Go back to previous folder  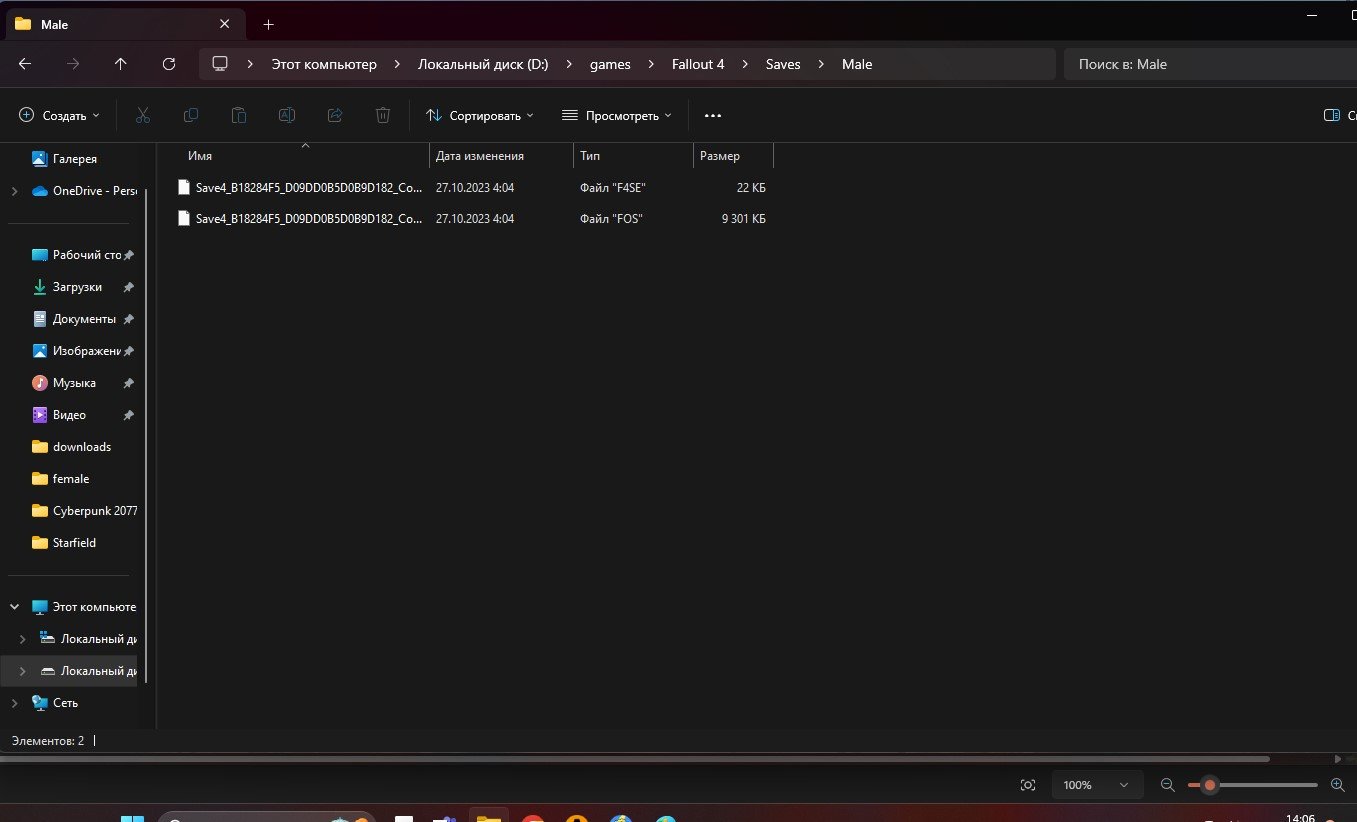pos(25,64)
